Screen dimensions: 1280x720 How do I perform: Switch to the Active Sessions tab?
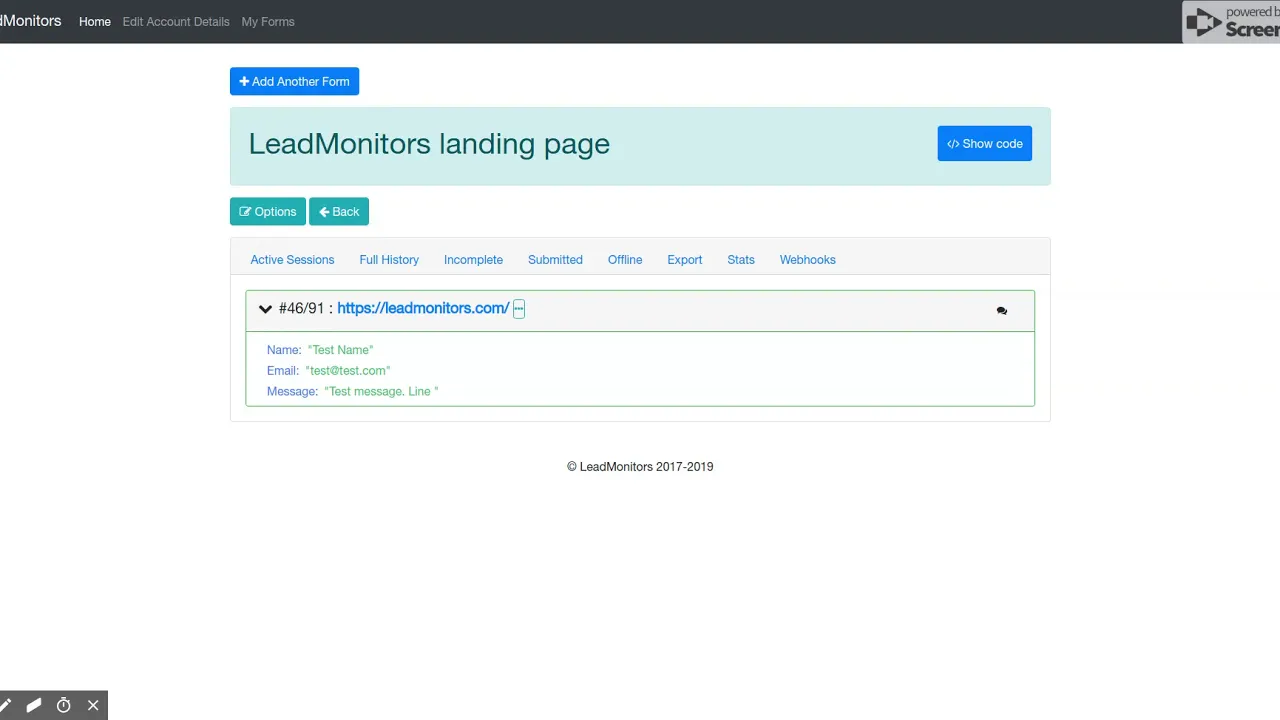(292, 260)
